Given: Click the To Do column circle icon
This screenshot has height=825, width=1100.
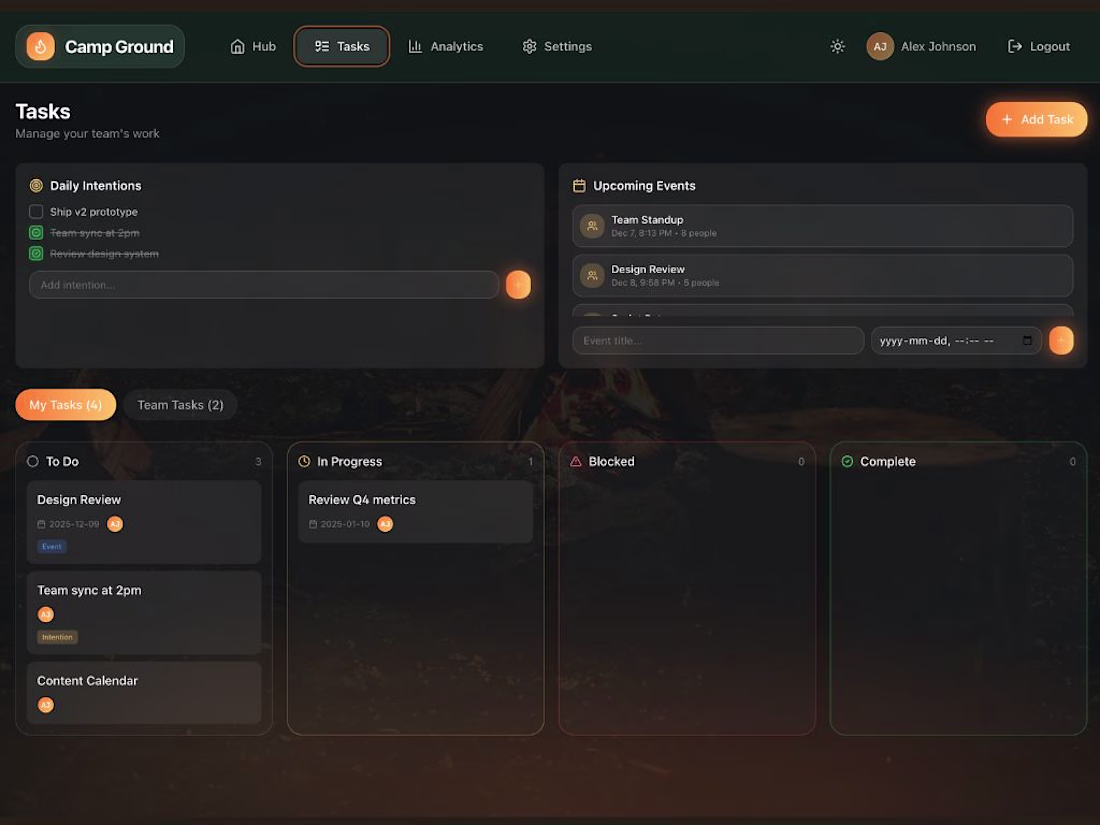Looking at the screenshot, I should click(33, 462).
